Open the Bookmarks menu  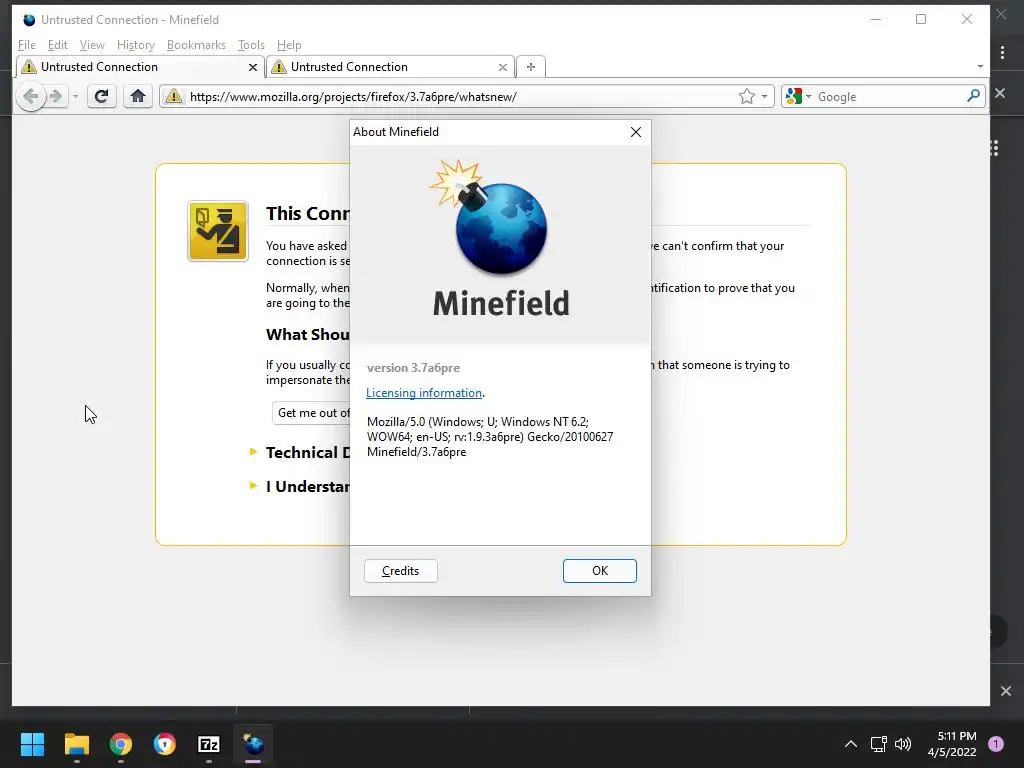click(x=196, y=45)
